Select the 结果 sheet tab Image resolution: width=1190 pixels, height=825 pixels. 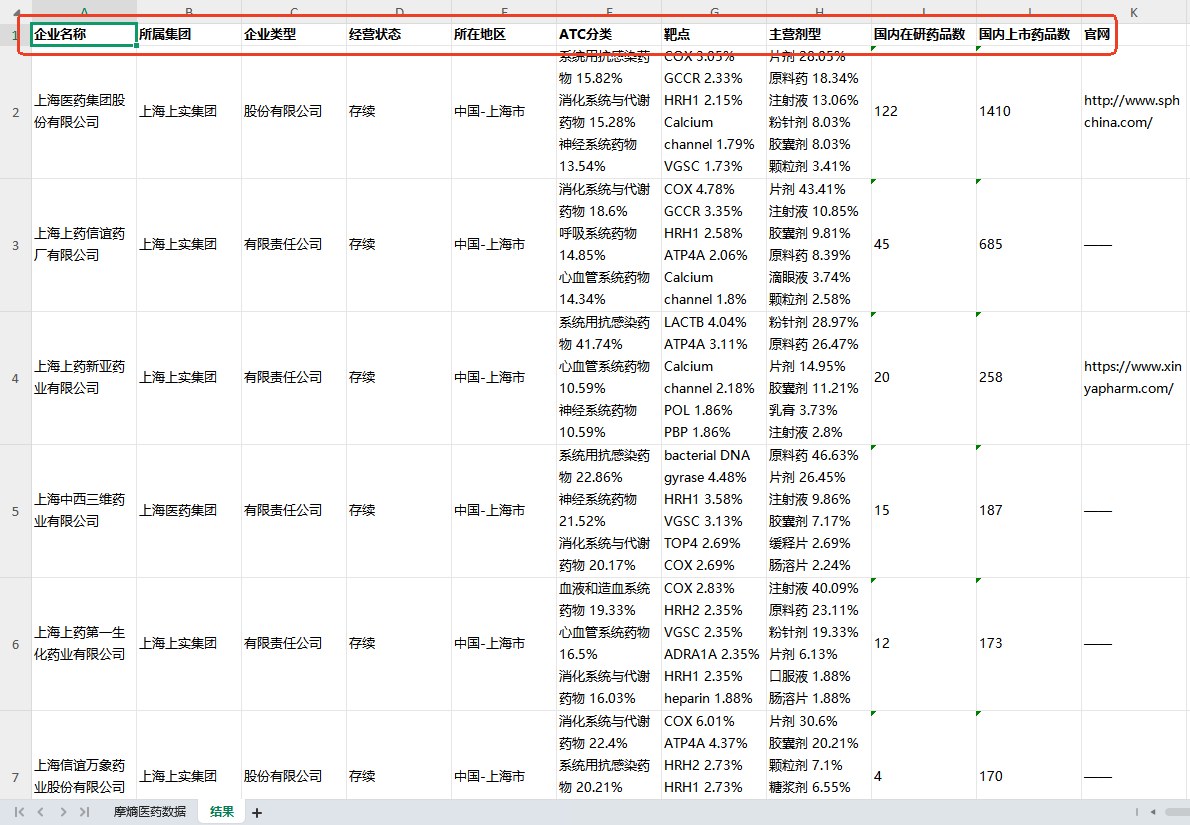(x=222, y=812)
